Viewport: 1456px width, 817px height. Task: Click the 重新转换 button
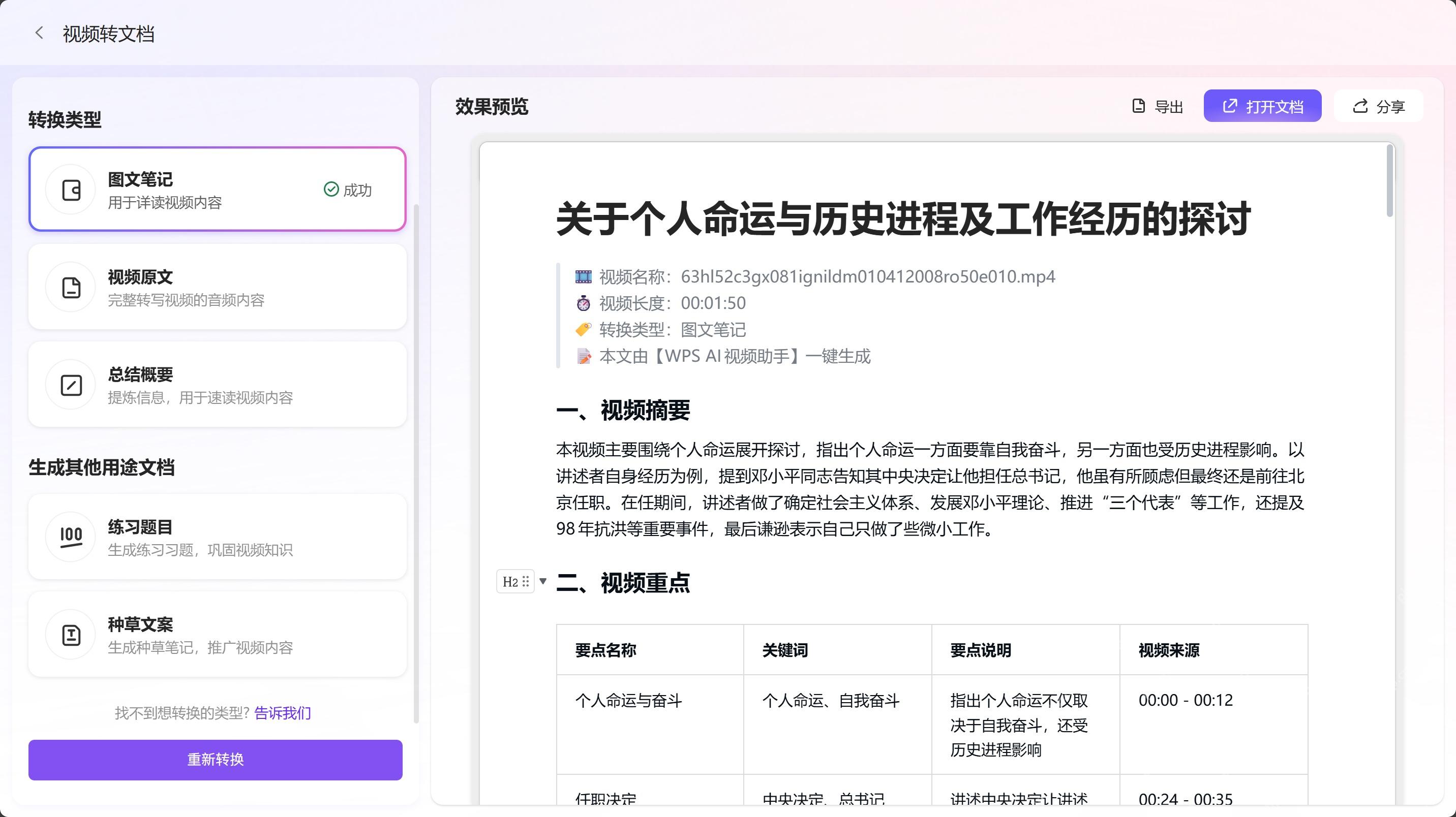216,760
